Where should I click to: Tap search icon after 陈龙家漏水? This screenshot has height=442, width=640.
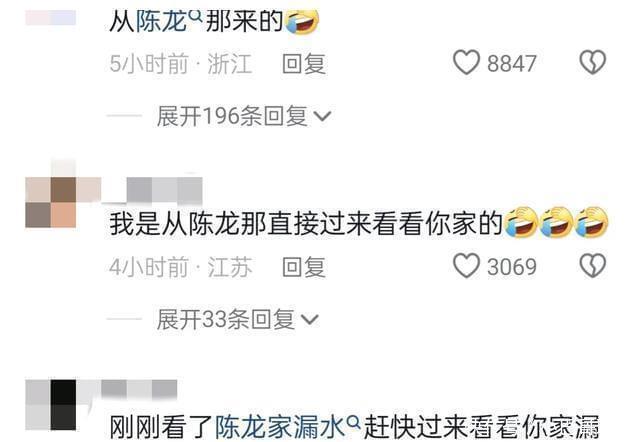pos(354,421)
